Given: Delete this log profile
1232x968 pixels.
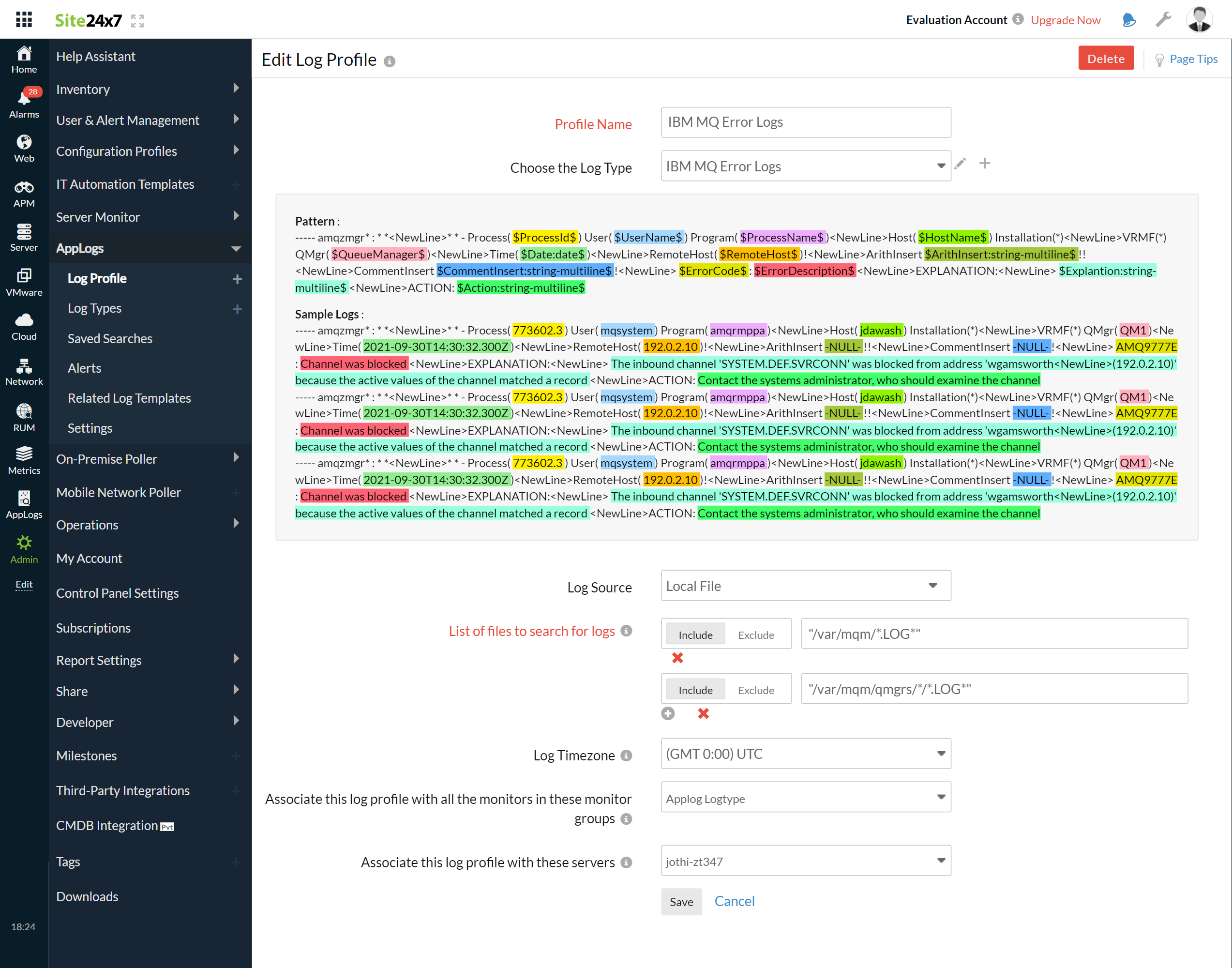Looking at the screenshot, I should point(1106,58).
